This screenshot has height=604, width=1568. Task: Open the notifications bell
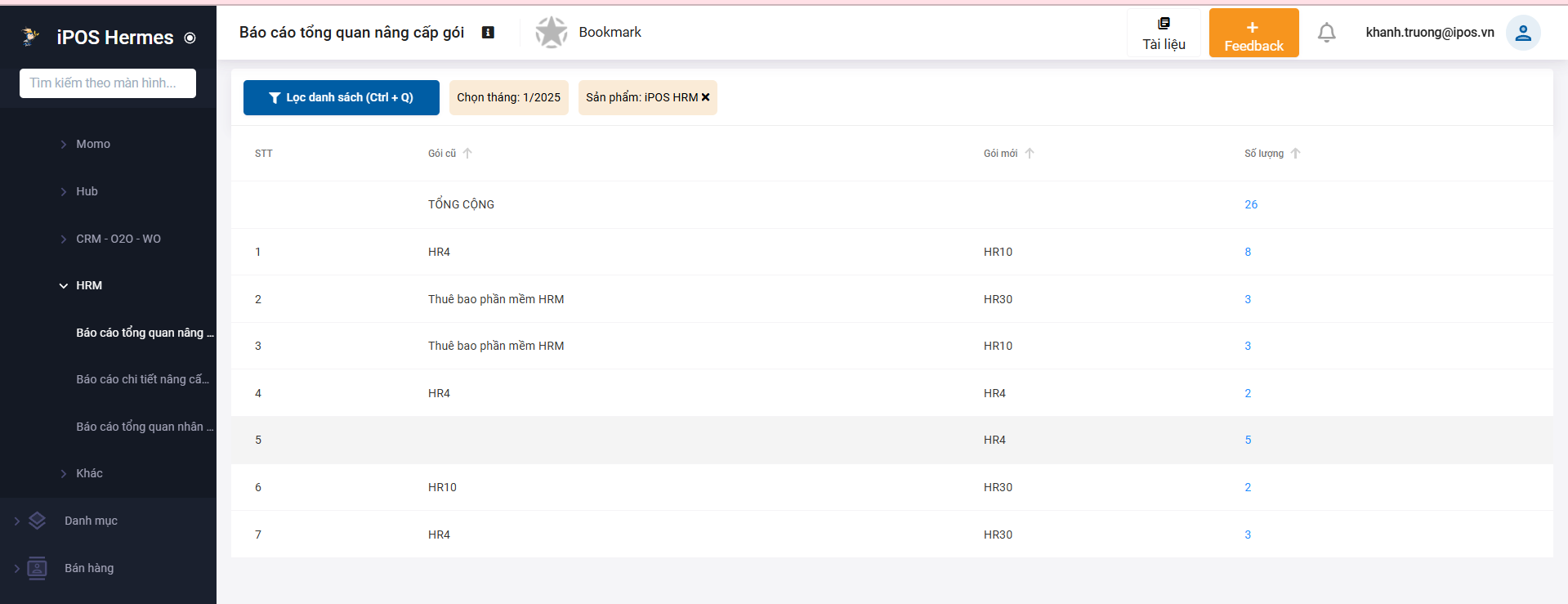[1327, 33]
